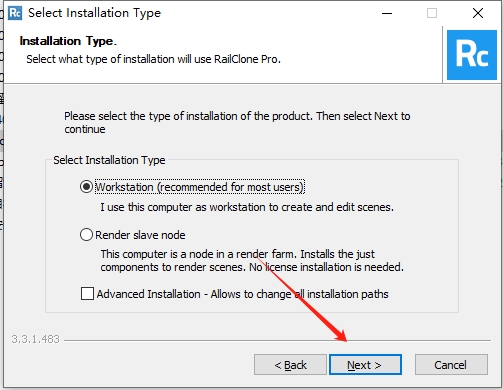The image size is (503, 390).
Task: Click the 'Advanced Installation - Allows to change' label
Action: [194, 294]
